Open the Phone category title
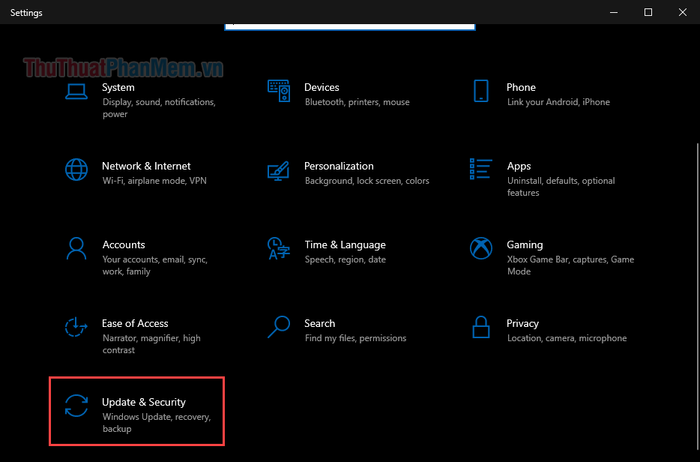 (x=521, y=87)
